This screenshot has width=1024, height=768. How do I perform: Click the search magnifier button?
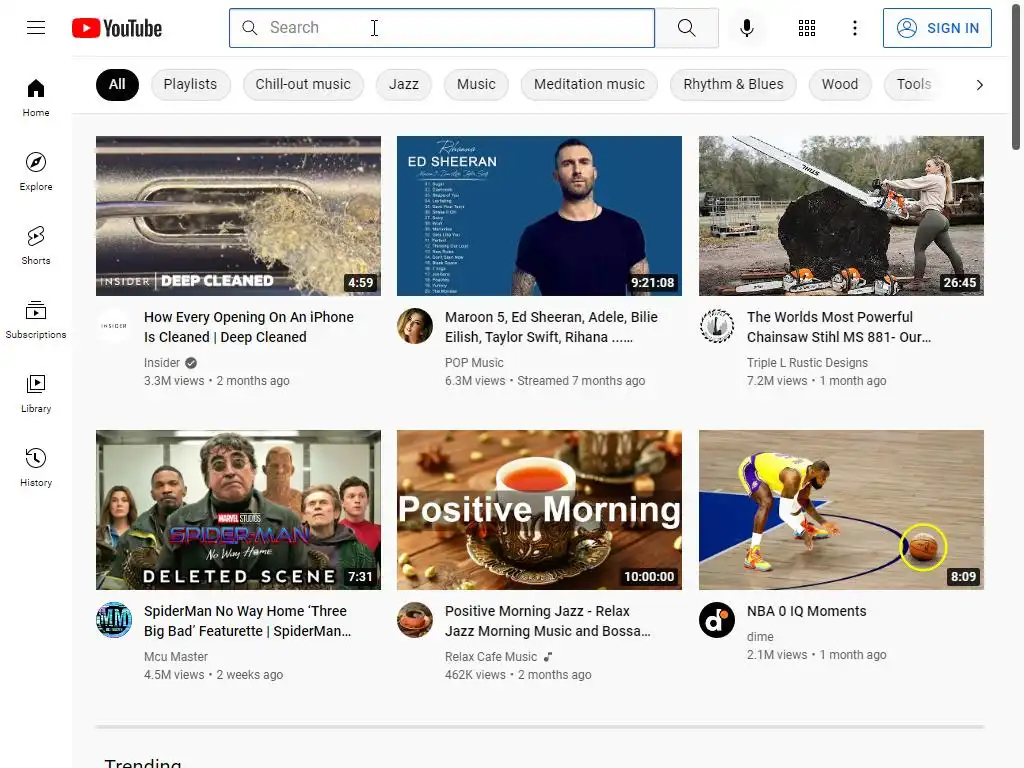coord(686,27)
